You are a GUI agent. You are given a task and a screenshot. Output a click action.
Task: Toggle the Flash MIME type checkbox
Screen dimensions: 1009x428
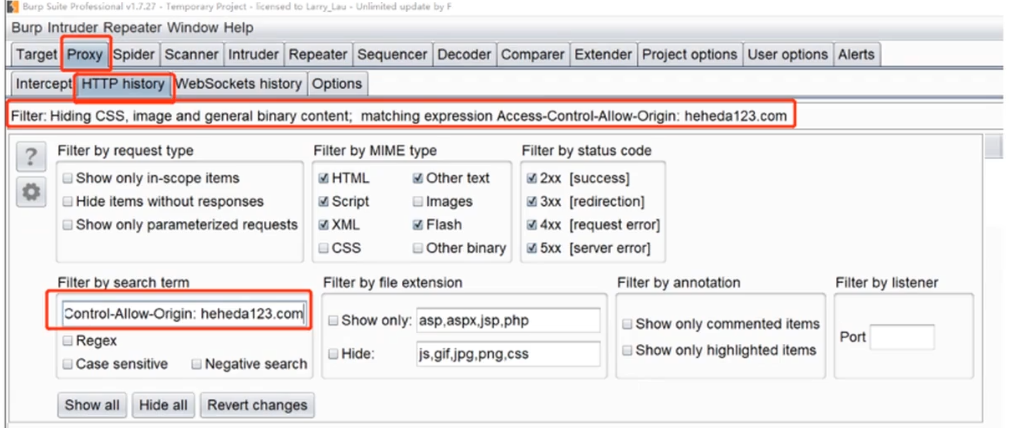click(x=418, y=225)
